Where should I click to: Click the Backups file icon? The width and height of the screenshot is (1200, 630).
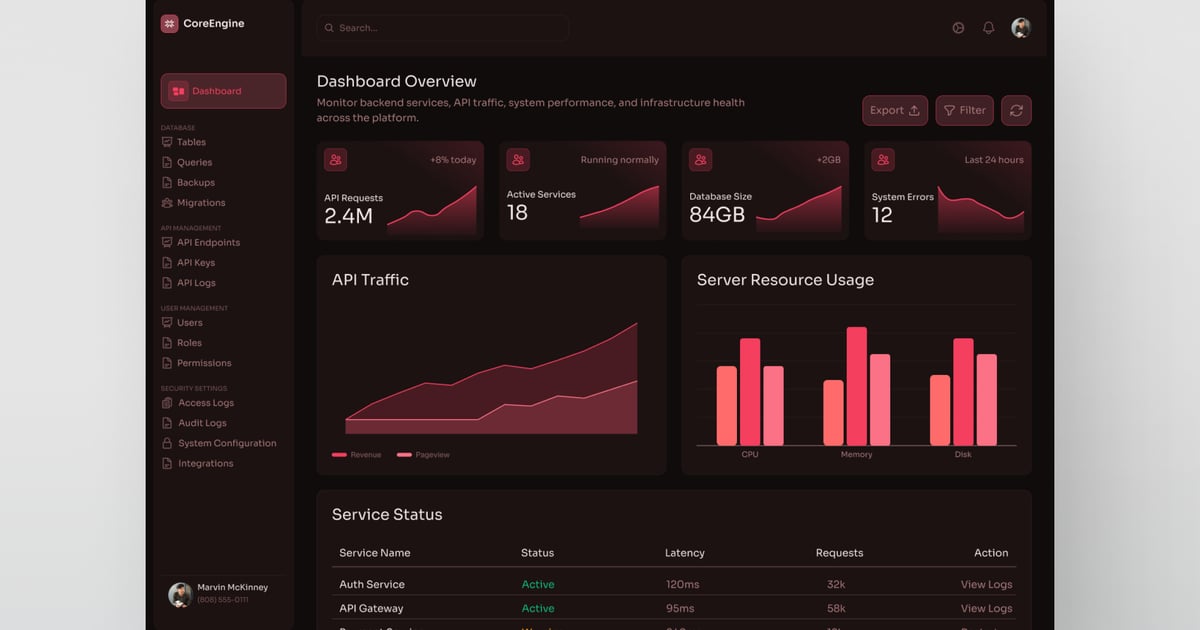[x=167, y=182]
